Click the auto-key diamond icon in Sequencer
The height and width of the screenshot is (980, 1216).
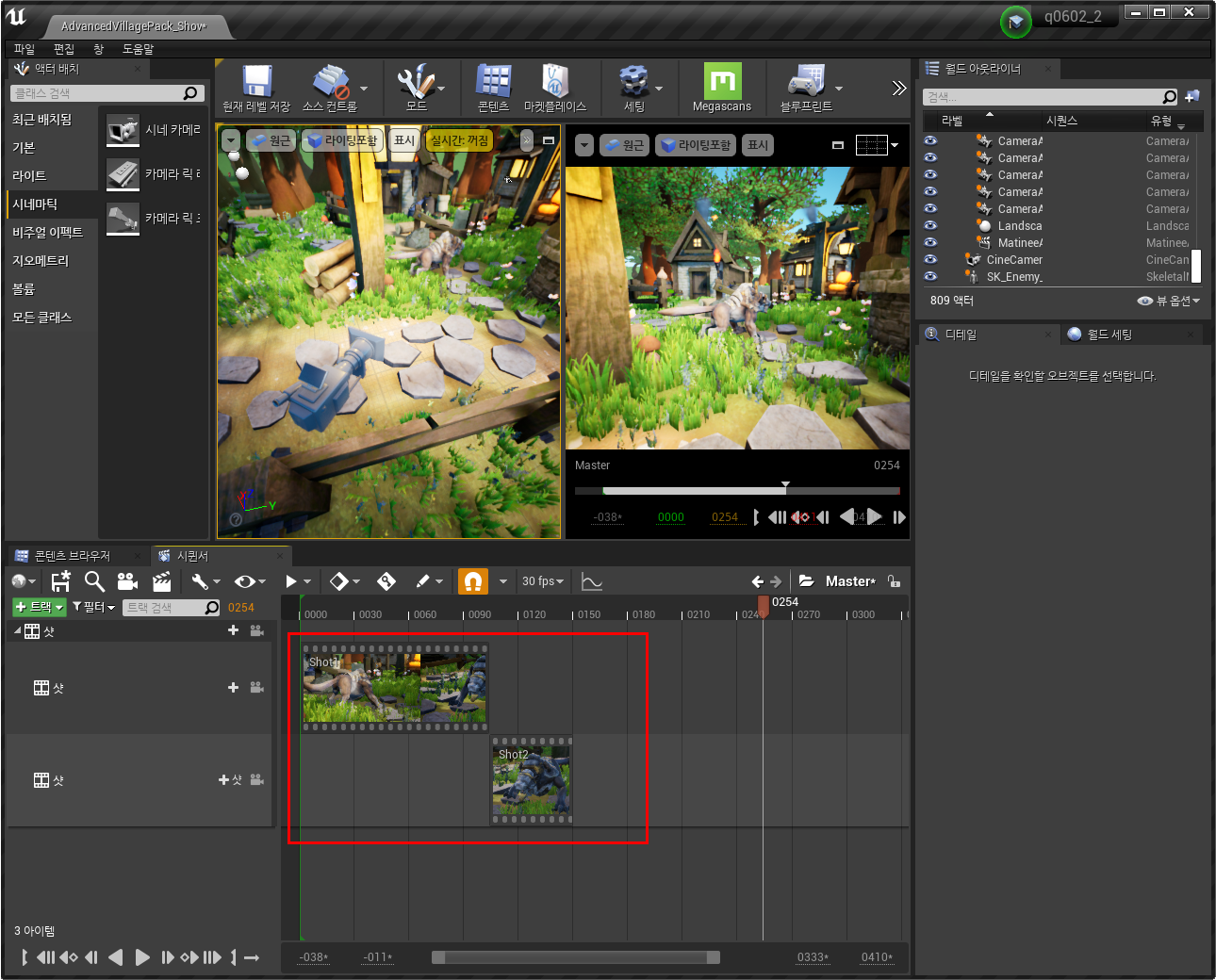(386, 581)
